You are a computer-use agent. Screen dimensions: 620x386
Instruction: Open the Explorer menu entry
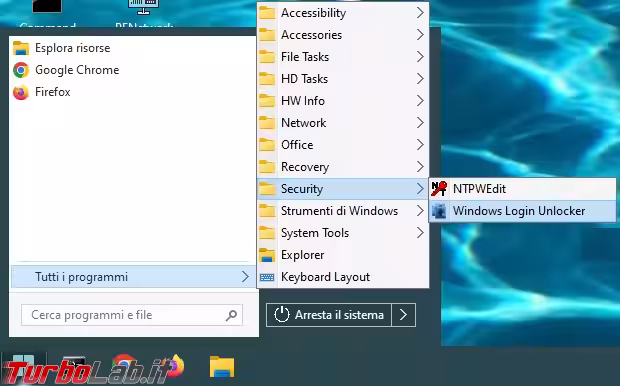click(x=343, y=255)
